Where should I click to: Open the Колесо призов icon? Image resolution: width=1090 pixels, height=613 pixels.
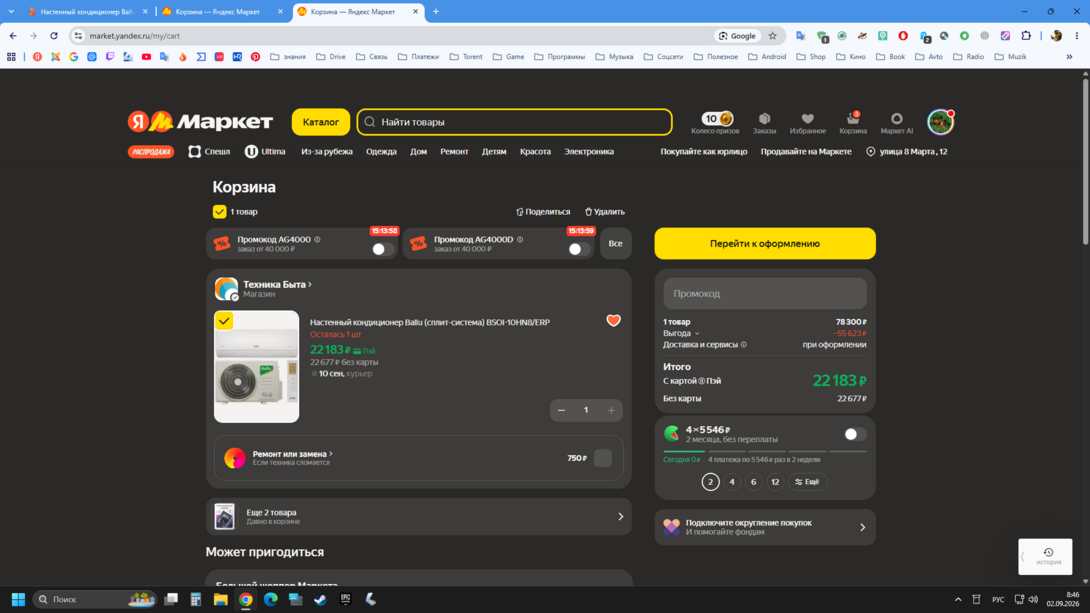715,122
